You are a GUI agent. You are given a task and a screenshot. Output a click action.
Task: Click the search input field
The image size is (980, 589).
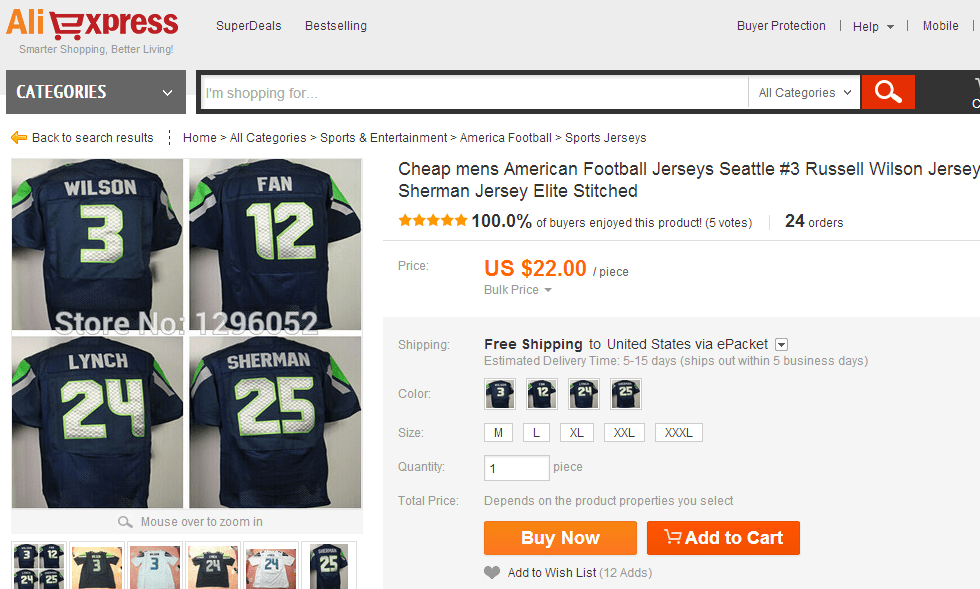[x=474, y=93]
